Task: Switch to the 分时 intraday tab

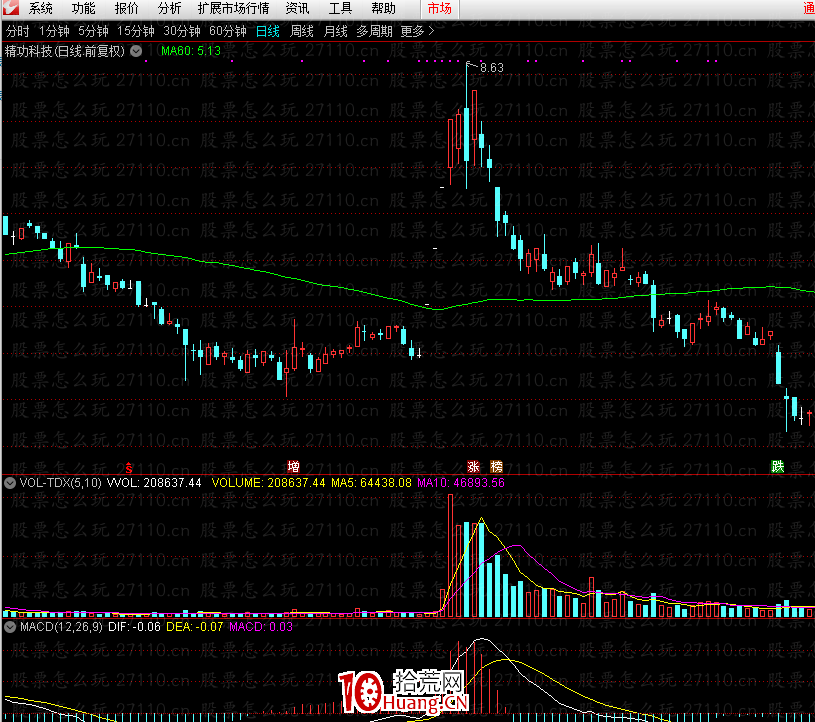Action: point(18,31)
